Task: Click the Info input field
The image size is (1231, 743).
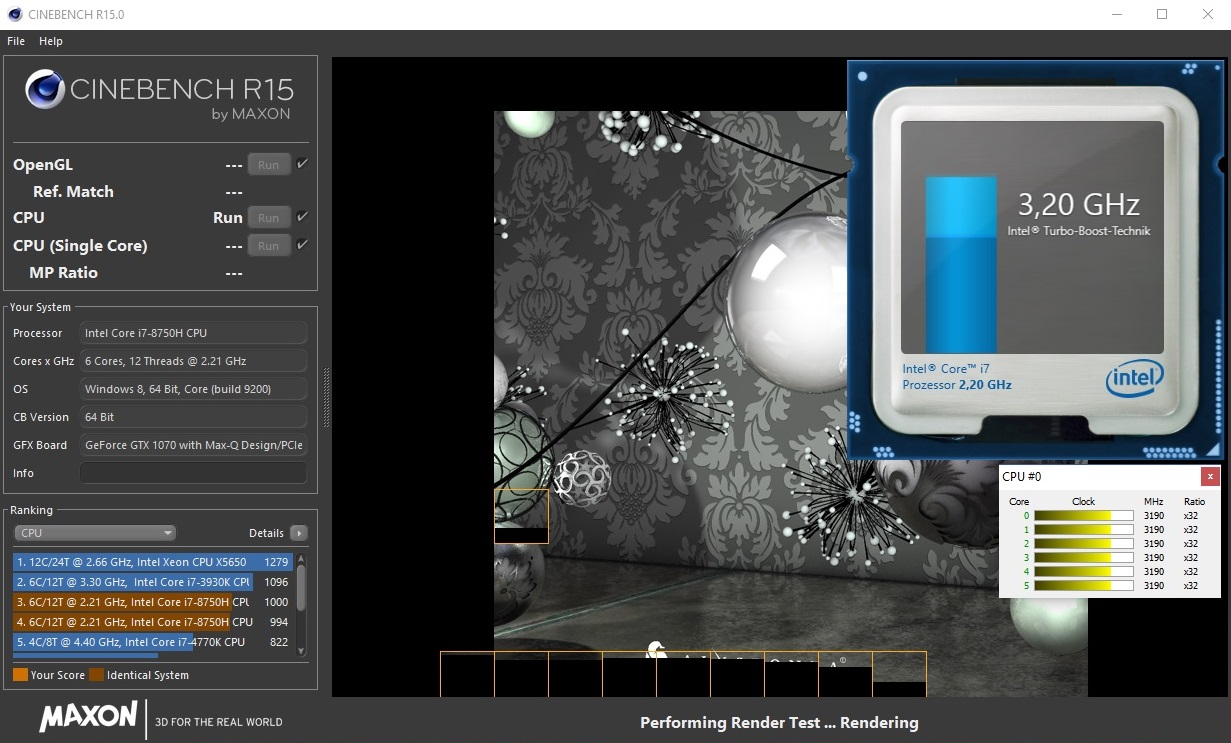Action: [193, 473]
